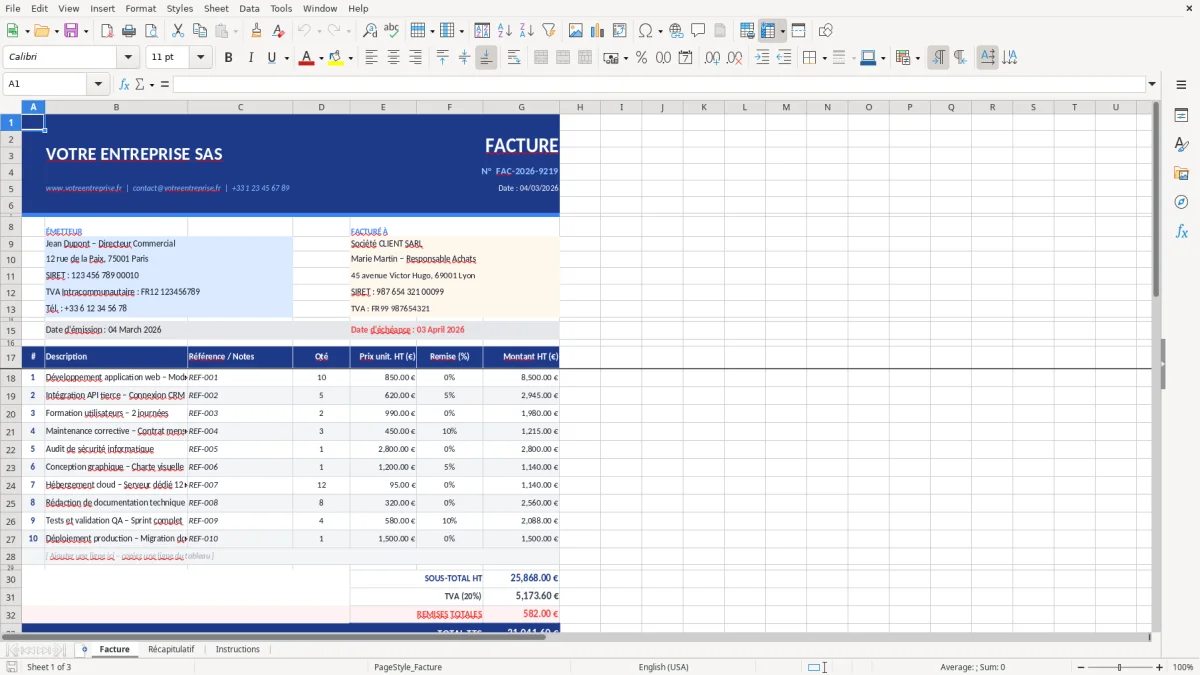Click the zoom out minus button
This screenshot has width=1200, height=675.
tap(1081, 667)
